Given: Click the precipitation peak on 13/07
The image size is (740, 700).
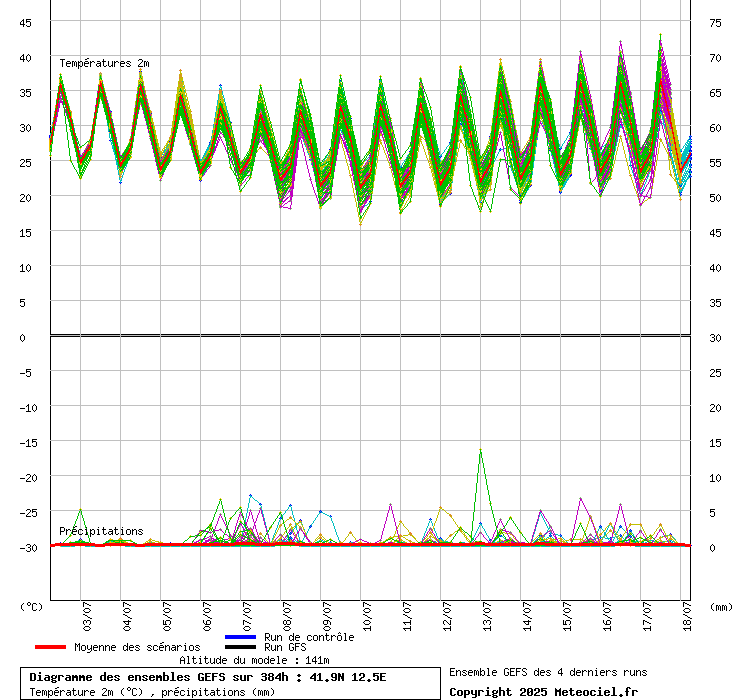Looking at the screenshot, I should point(480,450).
